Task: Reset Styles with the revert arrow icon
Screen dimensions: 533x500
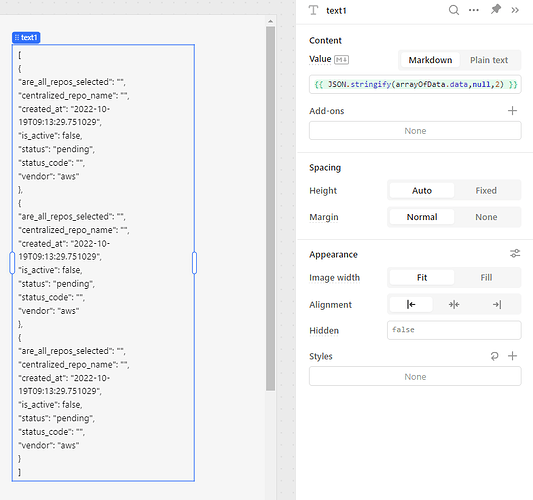Action: pyautogui.click(x=494, y=356)
